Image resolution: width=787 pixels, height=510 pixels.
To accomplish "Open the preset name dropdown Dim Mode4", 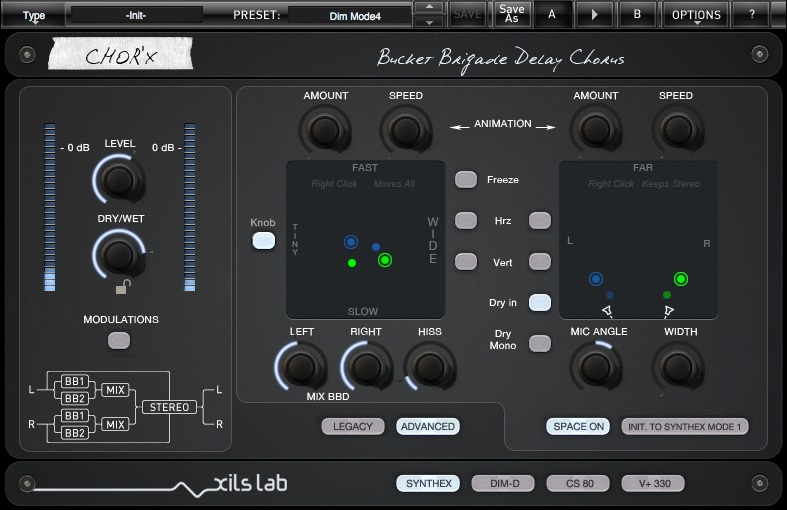I will (349, 15).
